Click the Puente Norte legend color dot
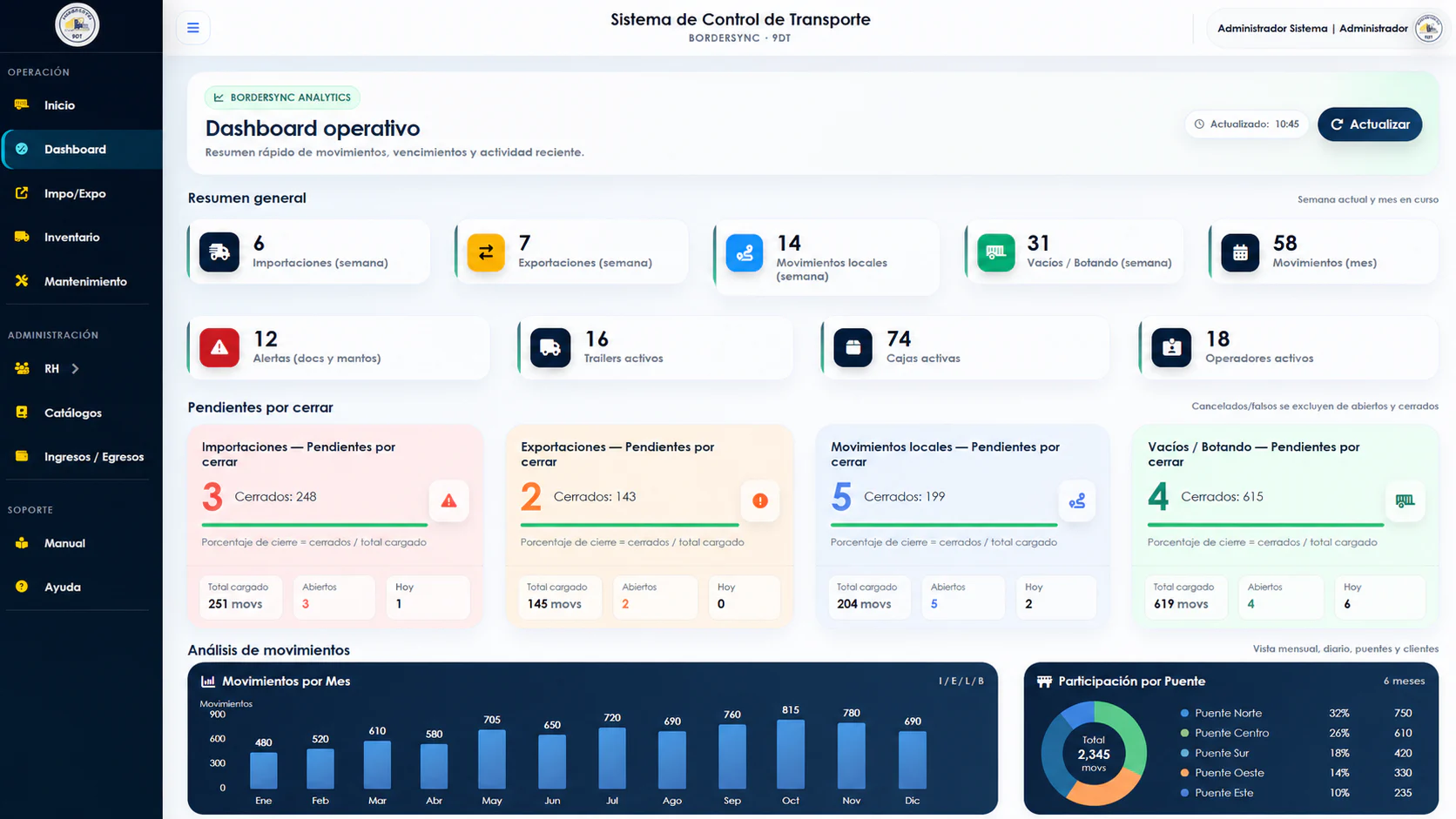Image resolution: width=1456 pixels, height=819 pixels. click(1184, 713)
